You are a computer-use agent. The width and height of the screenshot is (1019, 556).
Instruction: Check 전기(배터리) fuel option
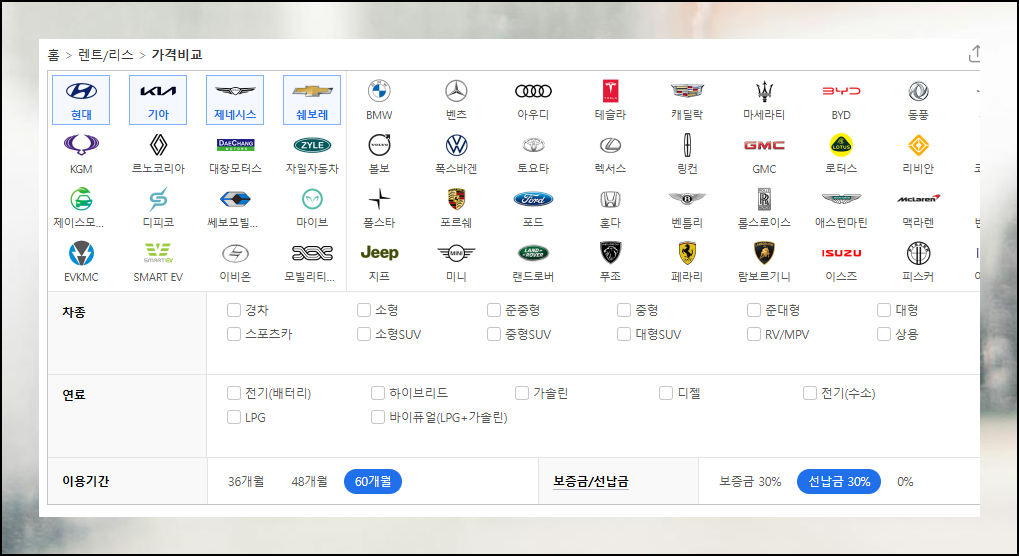(234, 393)
